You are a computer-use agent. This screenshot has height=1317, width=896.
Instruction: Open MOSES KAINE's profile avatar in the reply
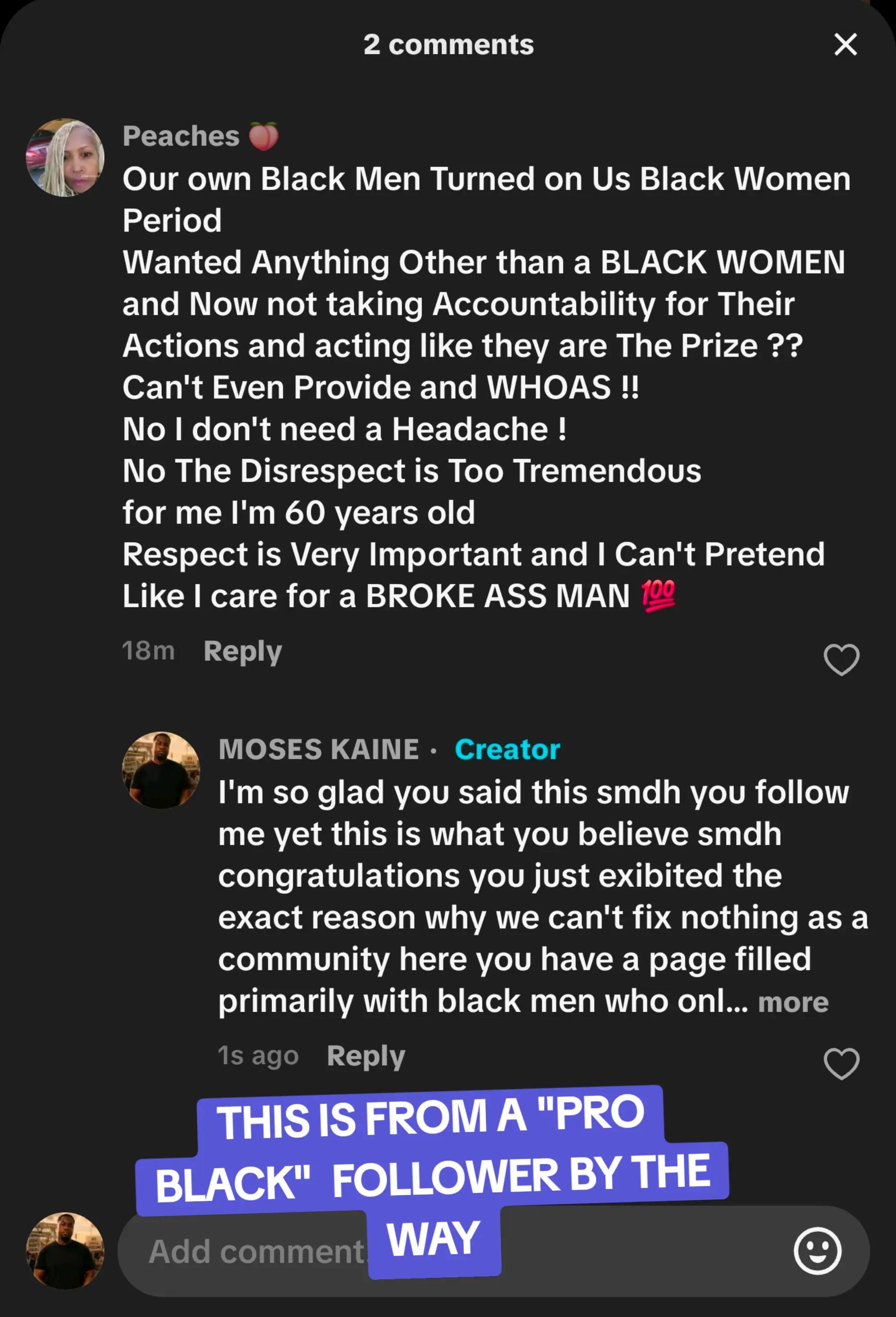161,769
